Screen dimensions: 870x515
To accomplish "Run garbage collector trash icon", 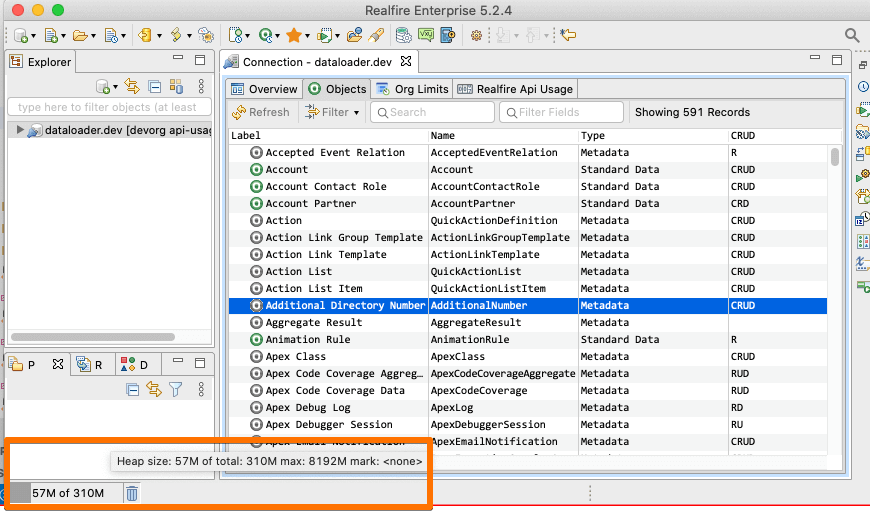I will click(131, 493).
